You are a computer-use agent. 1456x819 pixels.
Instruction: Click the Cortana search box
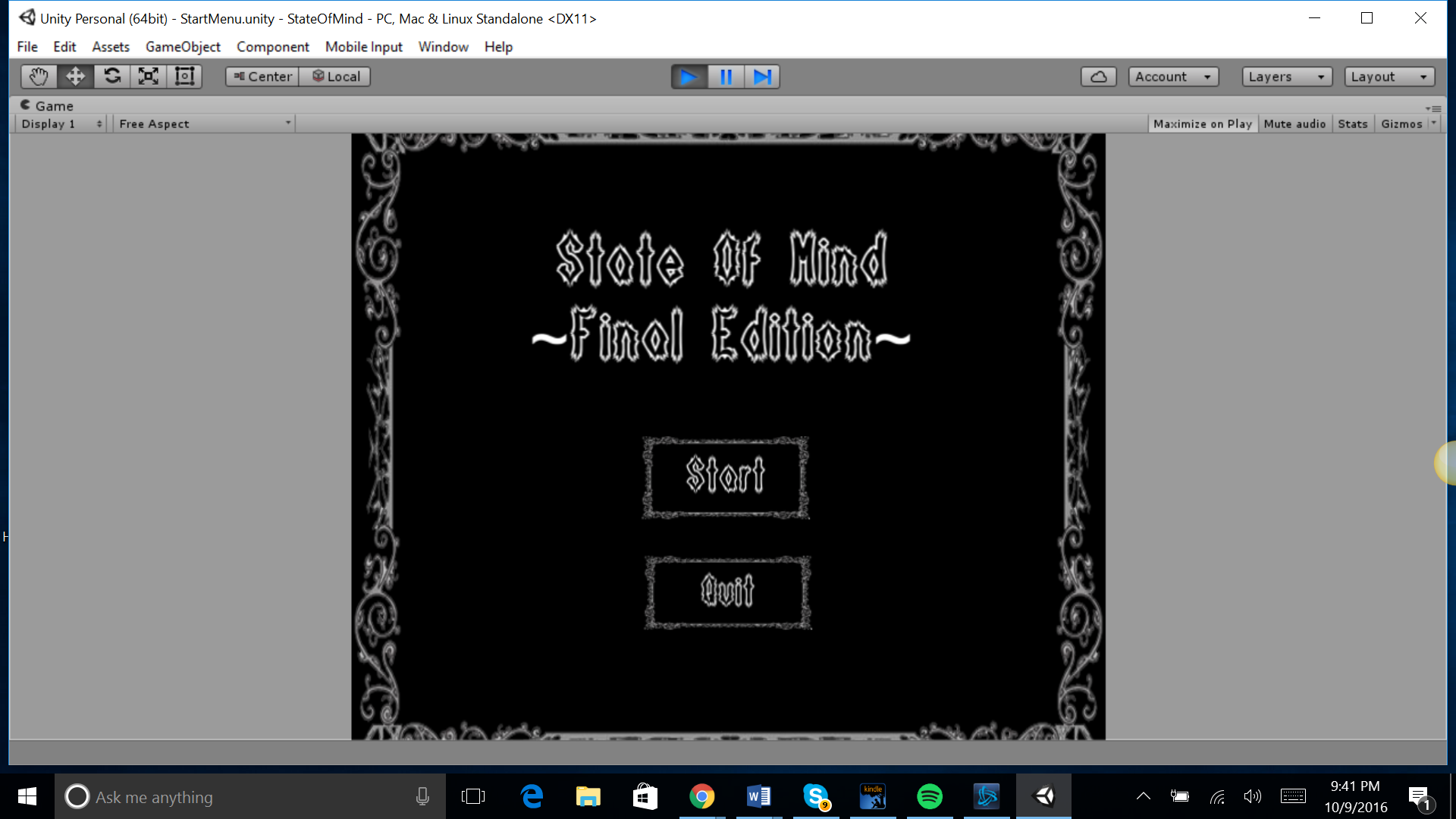coord(250,796)
